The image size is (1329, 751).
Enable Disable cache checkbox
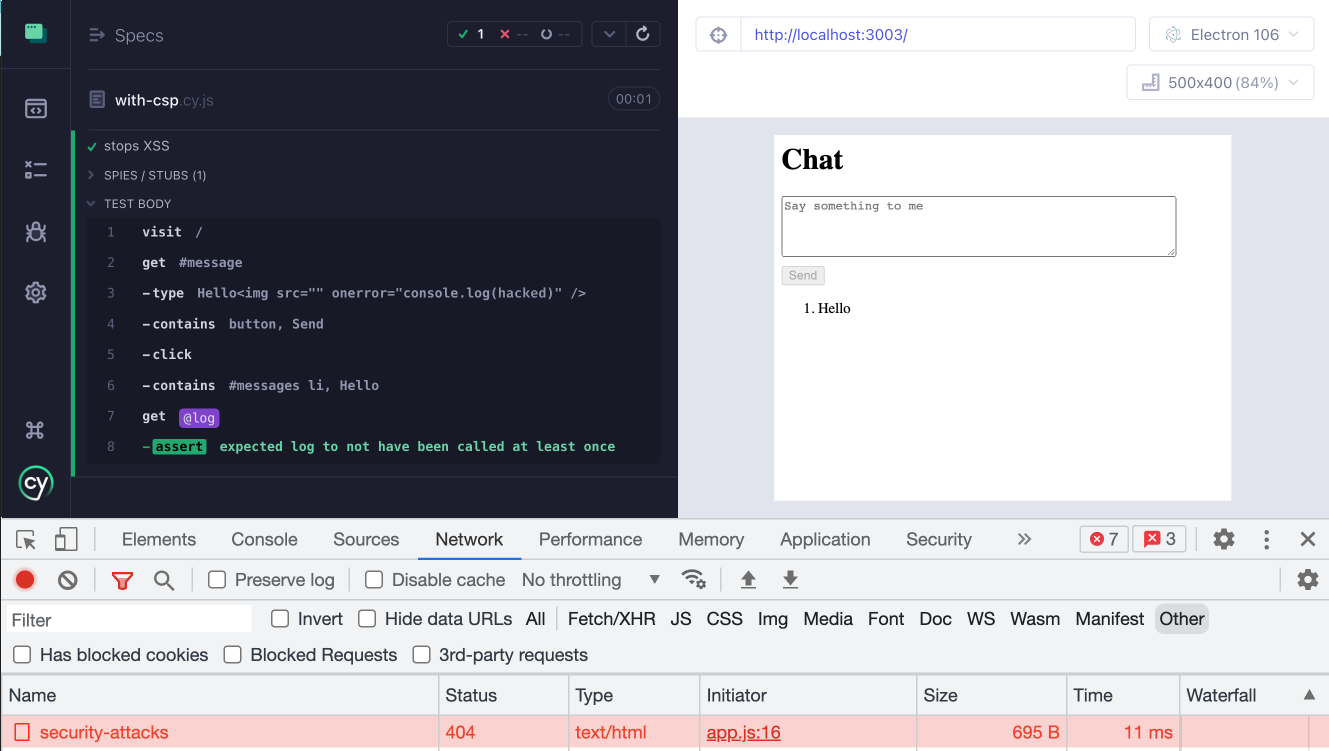pos(374,580)
